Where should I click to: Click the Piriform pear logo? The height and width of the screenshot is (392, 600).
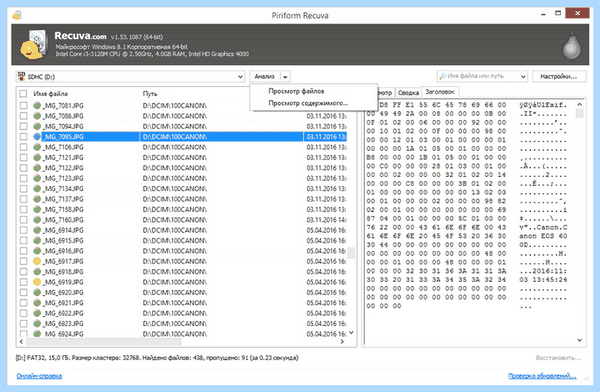coord(571,45)
